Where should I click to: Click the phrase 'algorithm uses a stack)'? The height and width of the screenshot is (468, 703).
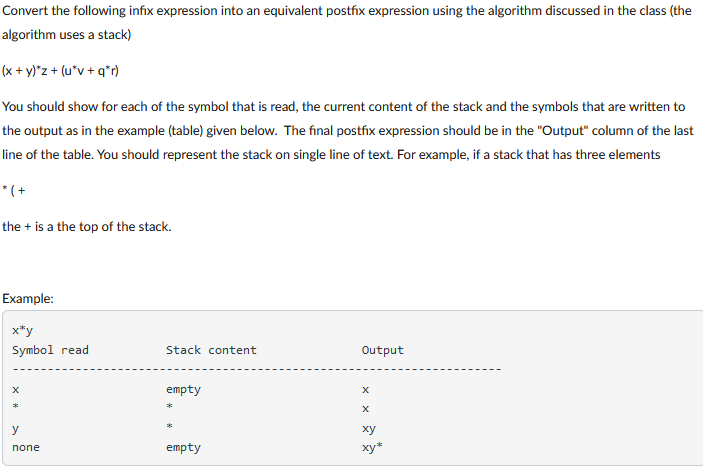point(66,35)
